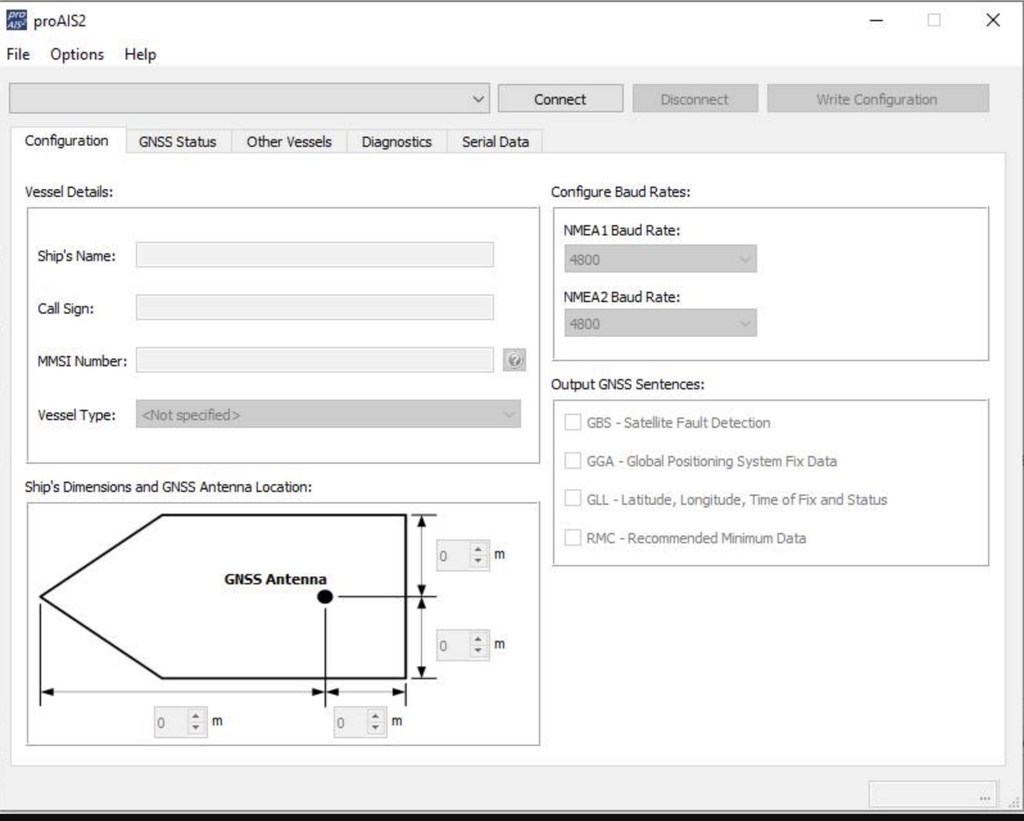
Task: Decrease the lower beam dimension using its down arrow
Action: (x=478, y=651)
